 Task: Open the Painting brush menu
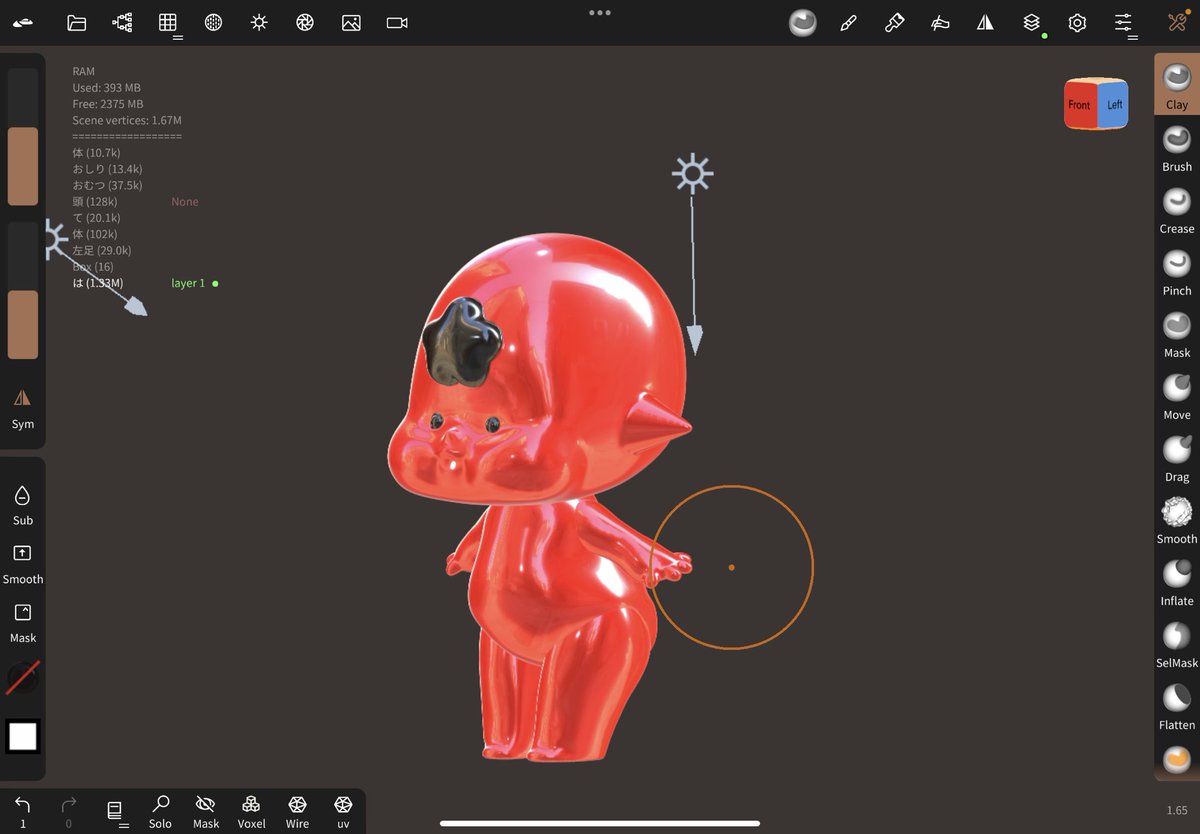click(x=894, y=22)
